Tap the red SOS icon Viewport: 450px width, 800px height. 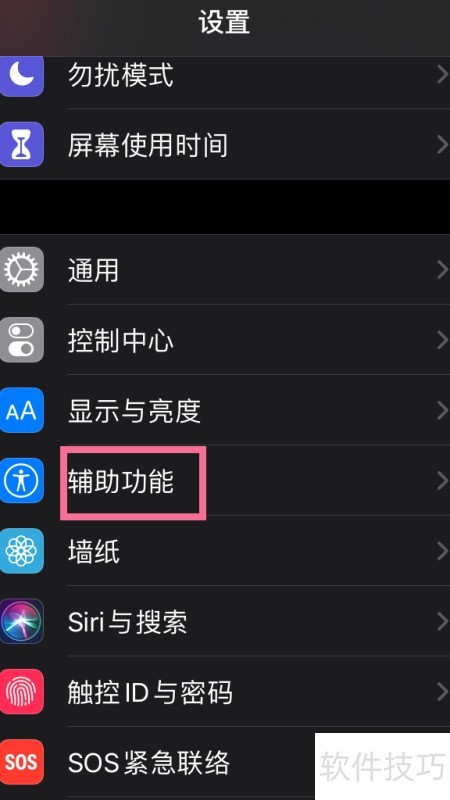click(21, 762)
